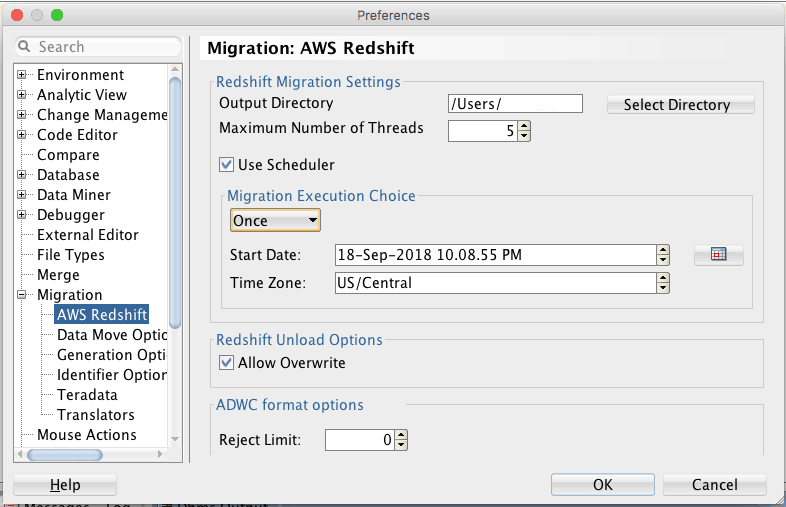Decrease Reject Limit with down arrow
Screen dimensions: 786x507
click(401, 444)
